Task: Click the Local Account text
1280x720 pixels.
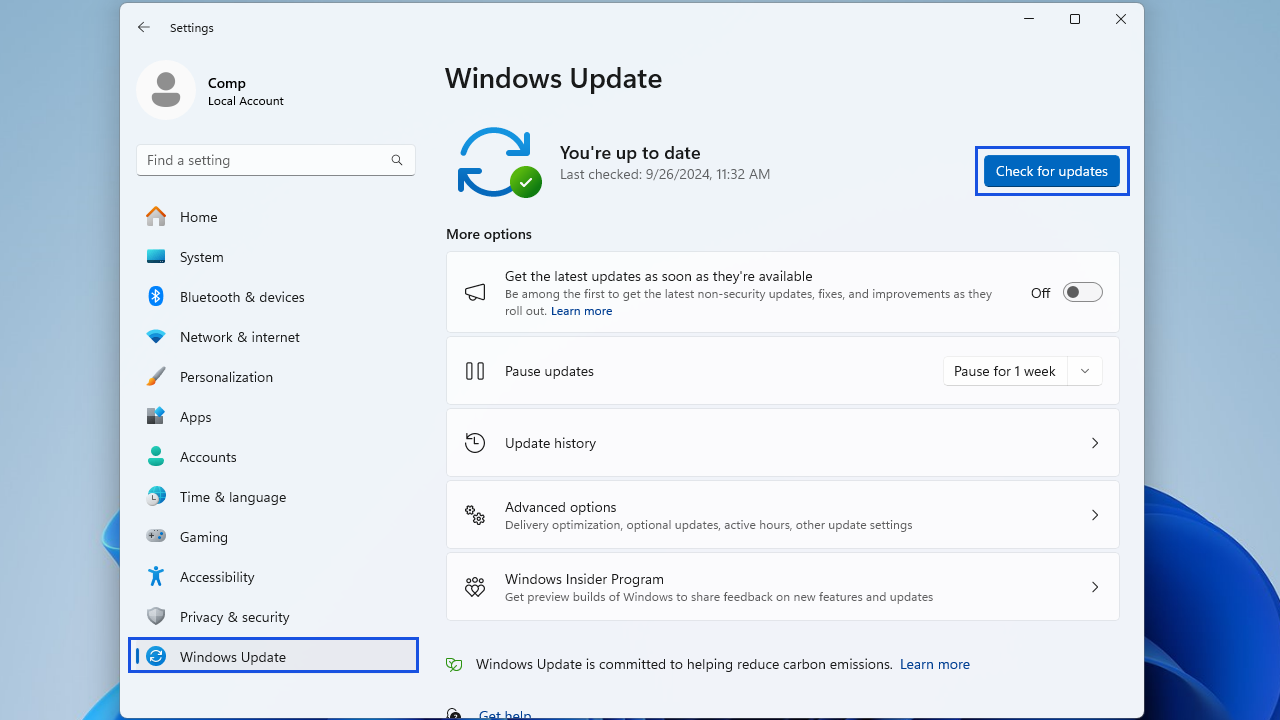Action: pos(246,101)
